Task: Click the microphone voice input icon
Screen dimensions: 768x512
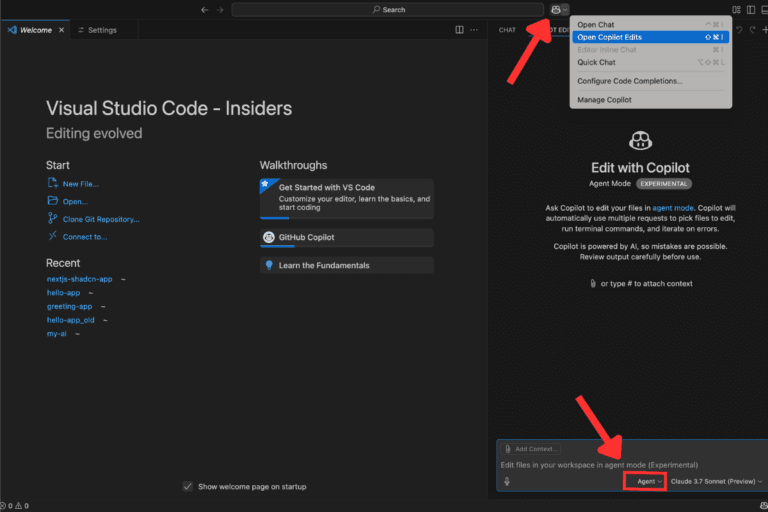Action: 507,481
